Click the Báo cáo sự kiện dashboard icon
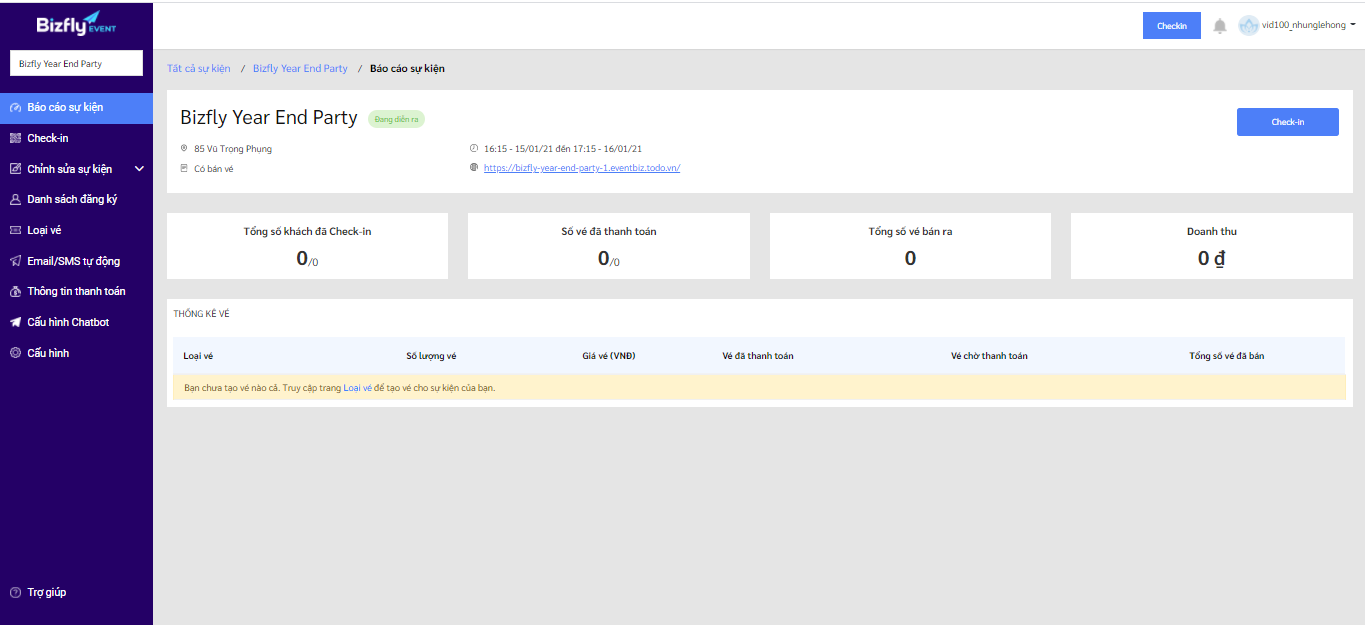The height and width of the screenshot is (625, 1365). click(x=15, y=107)
